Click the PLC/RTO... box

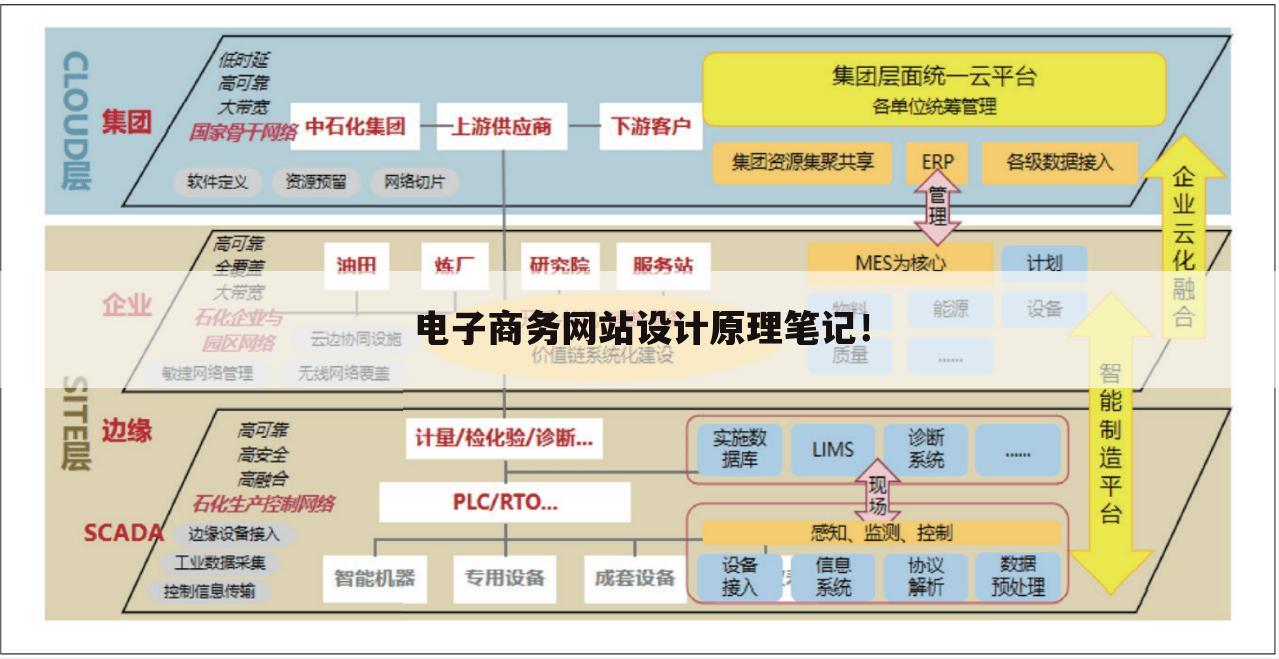point(505,502)
